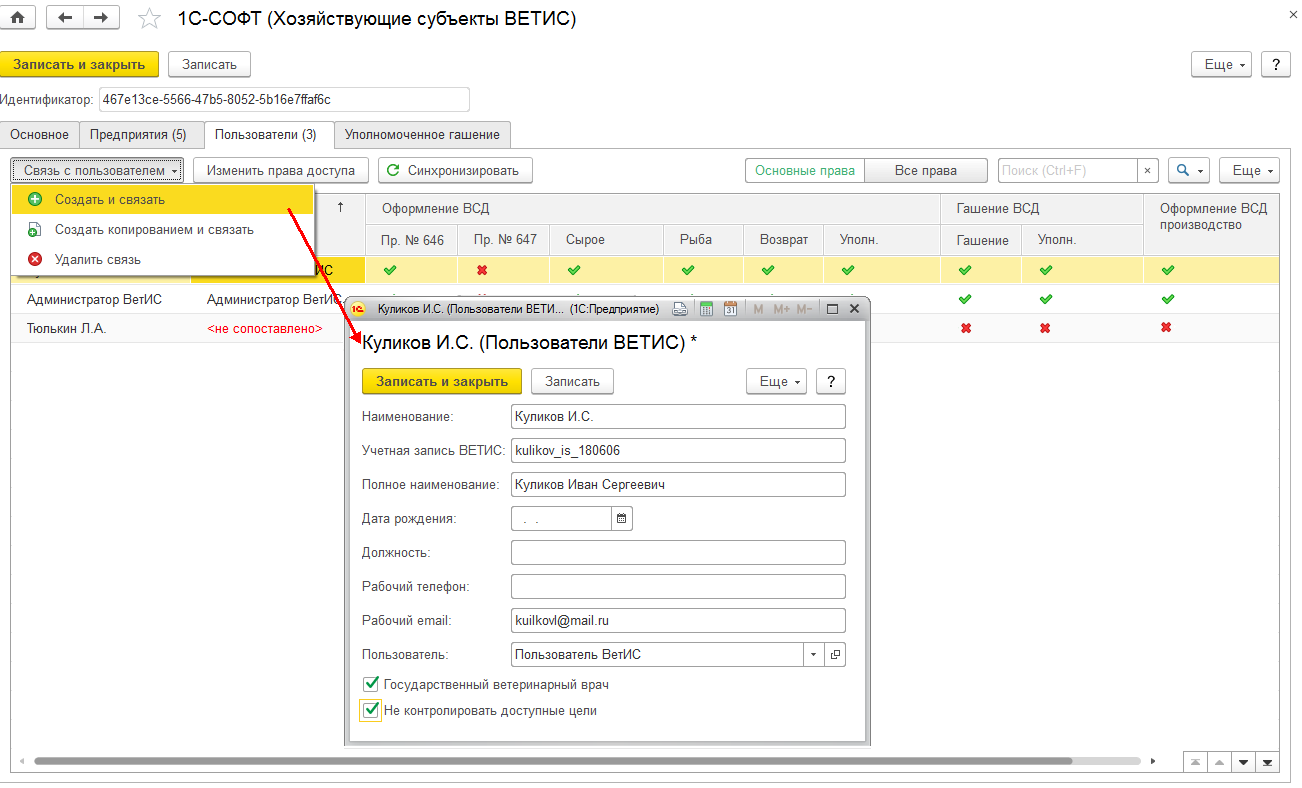Click the dialog's Записать button
The width and height of the screenshot is (1302, 788).
(572, 381)
